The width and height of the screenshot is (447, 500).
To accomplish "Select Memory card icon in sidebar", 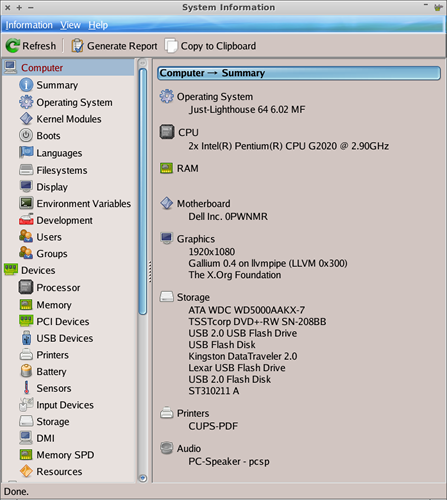I will 26,304.
